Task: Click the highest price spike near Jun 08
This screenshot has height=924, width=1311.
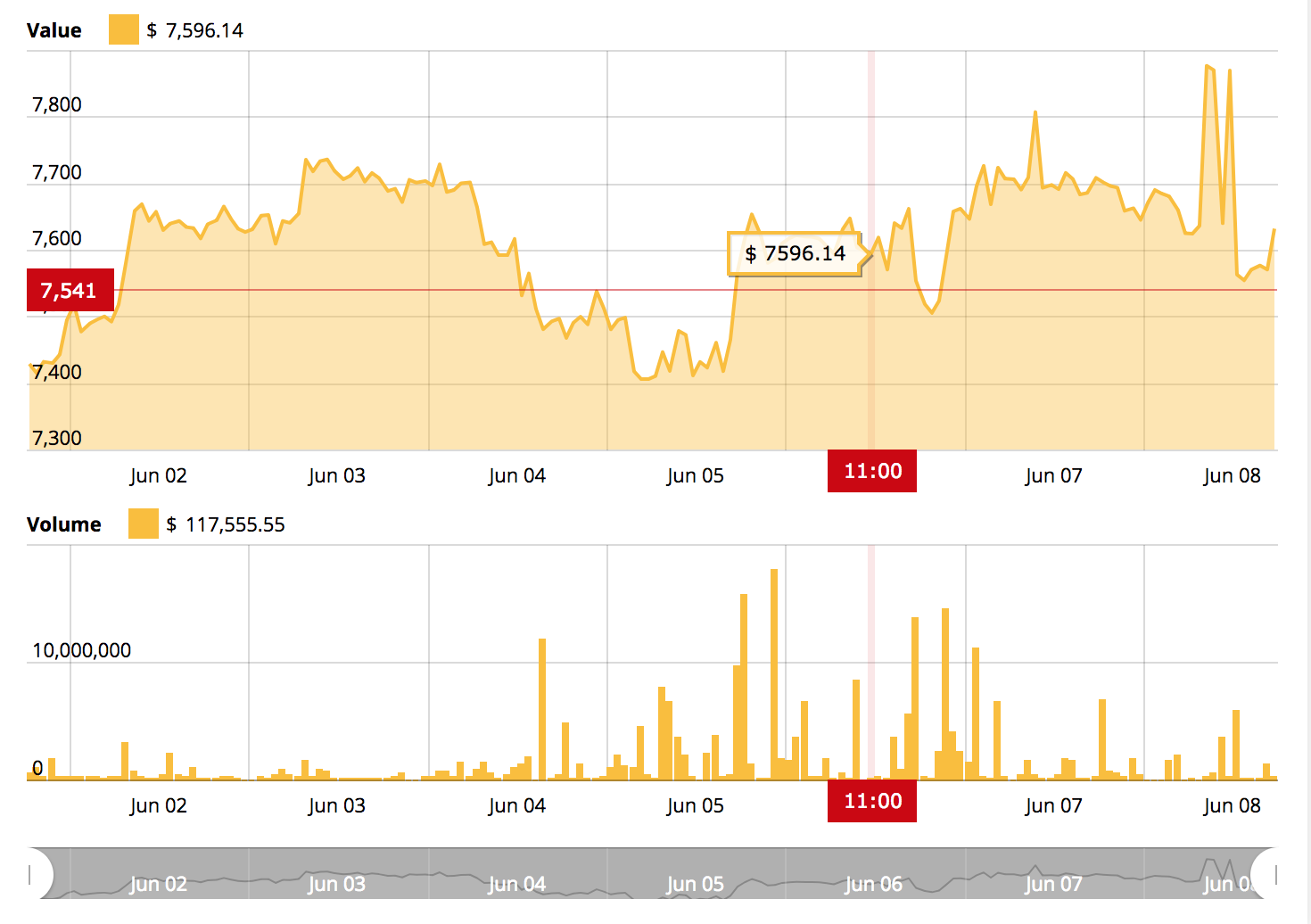Action: coord(1209,67)
